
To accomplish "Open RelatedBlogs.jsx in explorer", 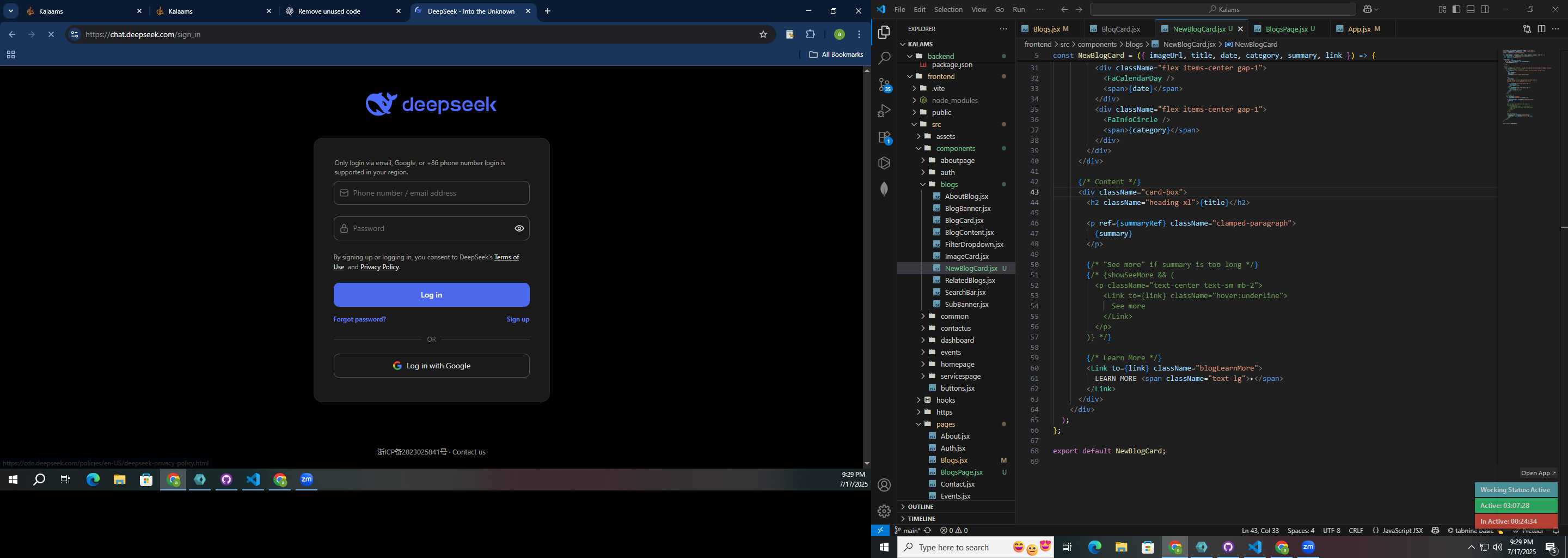I will [x=970, y=280].
